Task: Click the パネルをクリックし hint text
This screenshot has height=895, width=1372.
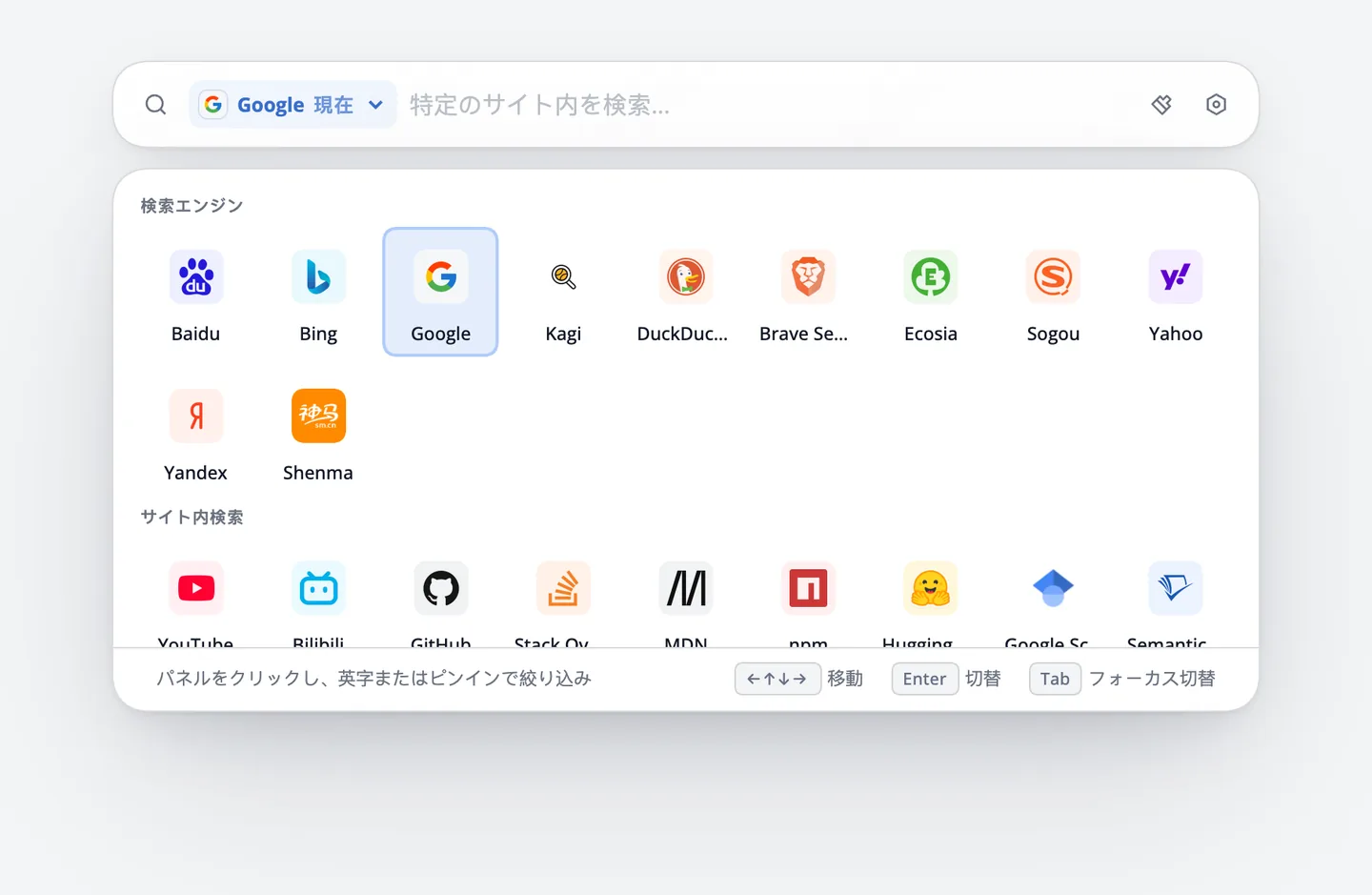Action: tap(373, 679)
